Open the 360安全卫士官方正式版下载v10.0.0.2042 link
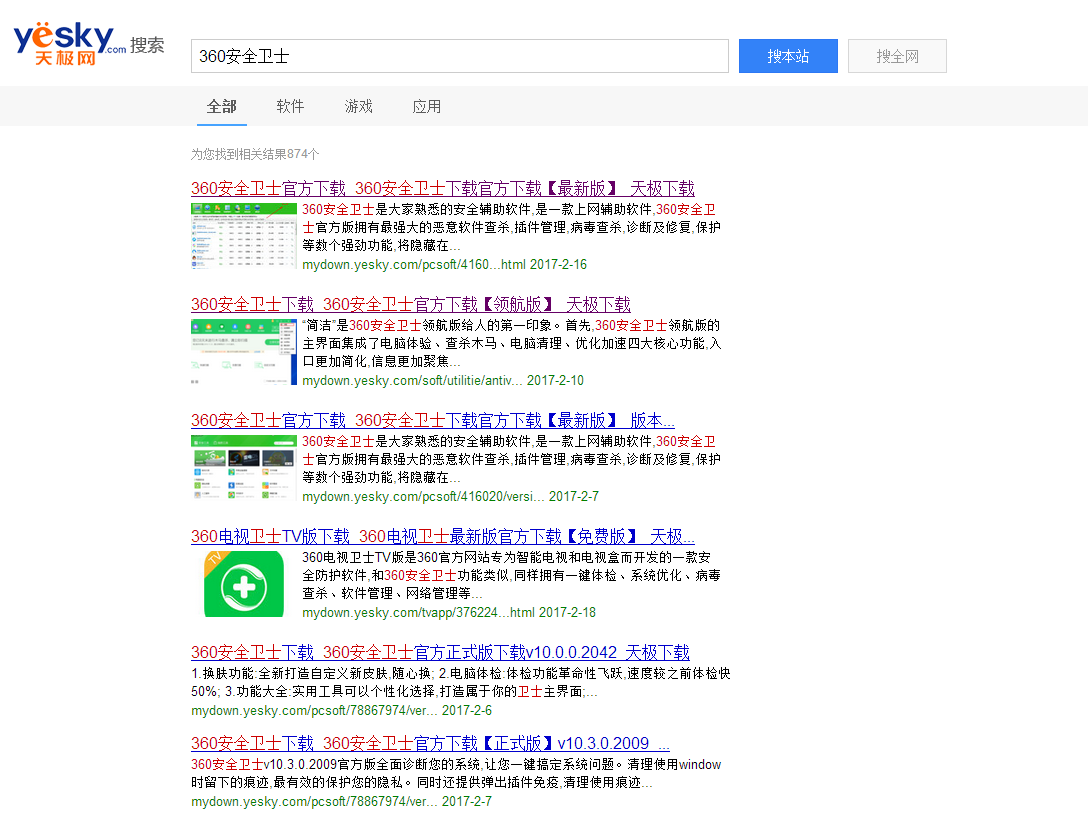 [x=440, y=652]
